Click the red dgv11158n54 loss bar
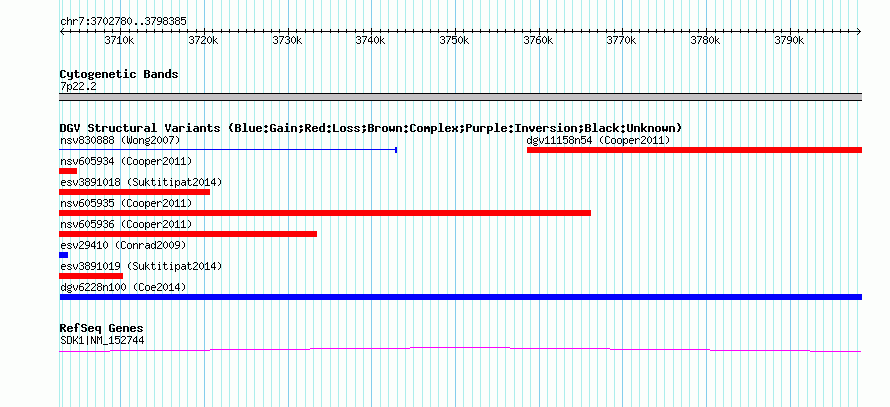This screenshot has width=890, height=407. (694, 150)
